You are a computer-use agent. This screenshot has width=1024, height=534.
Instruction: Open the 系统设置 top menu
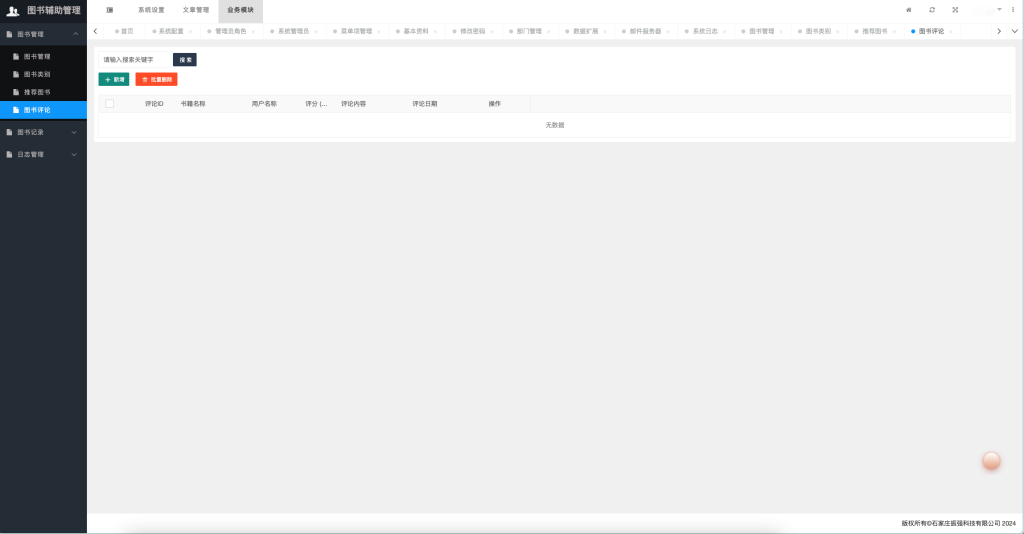(151, 10)
